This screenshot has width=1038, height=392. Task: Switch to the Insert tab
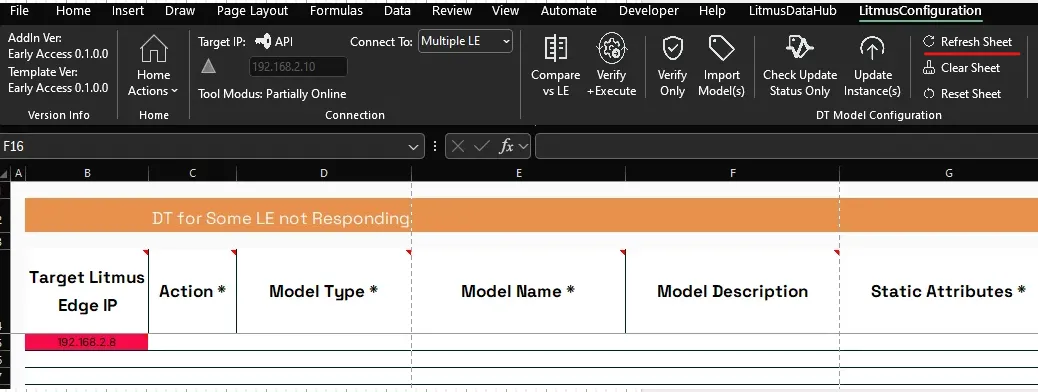[x=128, y=11]
